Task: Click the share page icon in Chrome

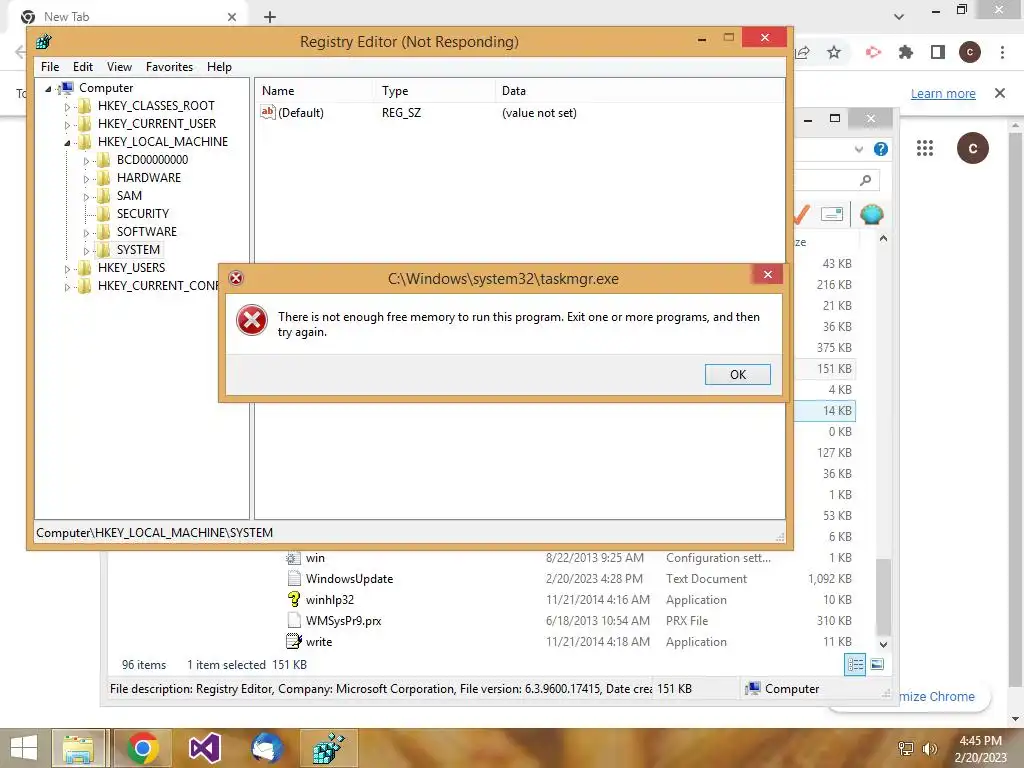Action: (803, 52)
